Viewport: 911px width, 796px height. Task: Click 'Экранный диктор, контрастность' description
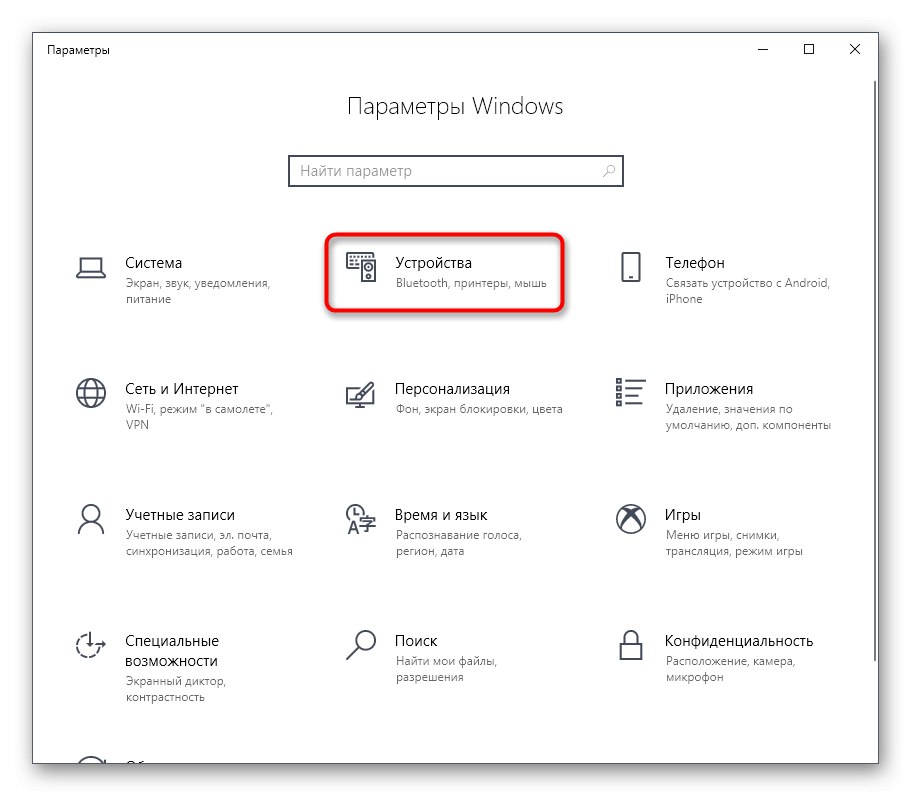176,689
